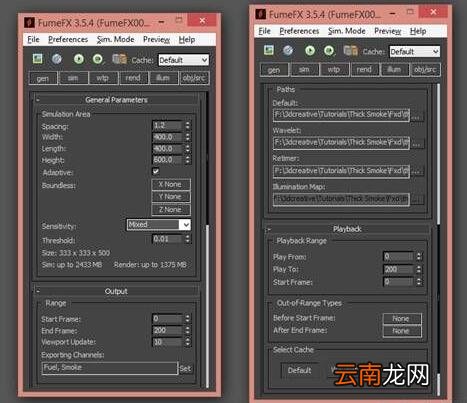Click the Y None boundless button
The image size is (467, 403).
[171, 197]
